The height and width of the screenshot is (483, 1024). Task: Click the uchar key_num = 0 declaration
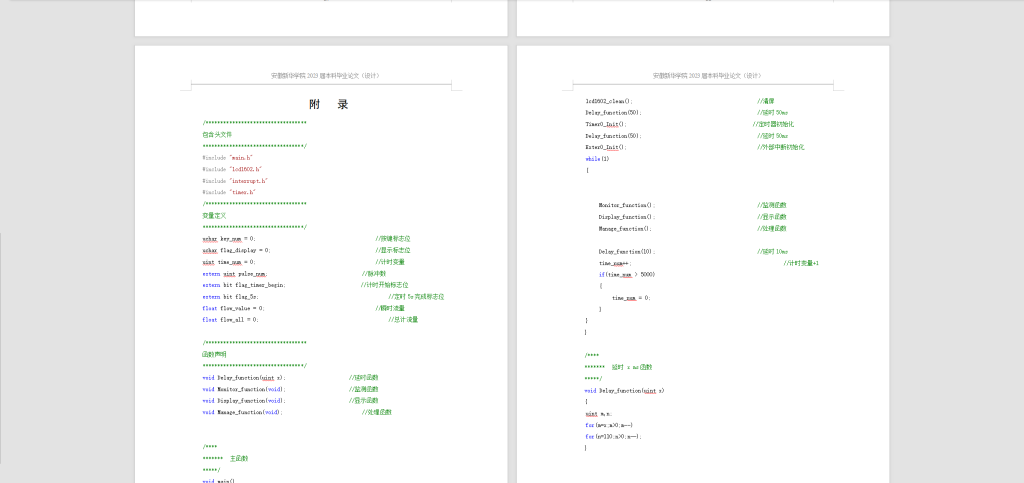click(229, 239)
